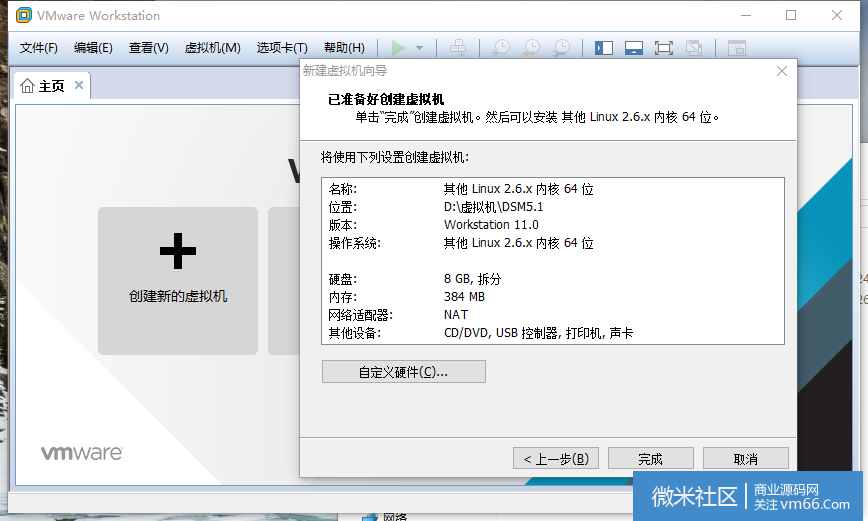Click the 上一步(B) back button
This screenshot has height=521, width=868.
(x=556, y=458)
